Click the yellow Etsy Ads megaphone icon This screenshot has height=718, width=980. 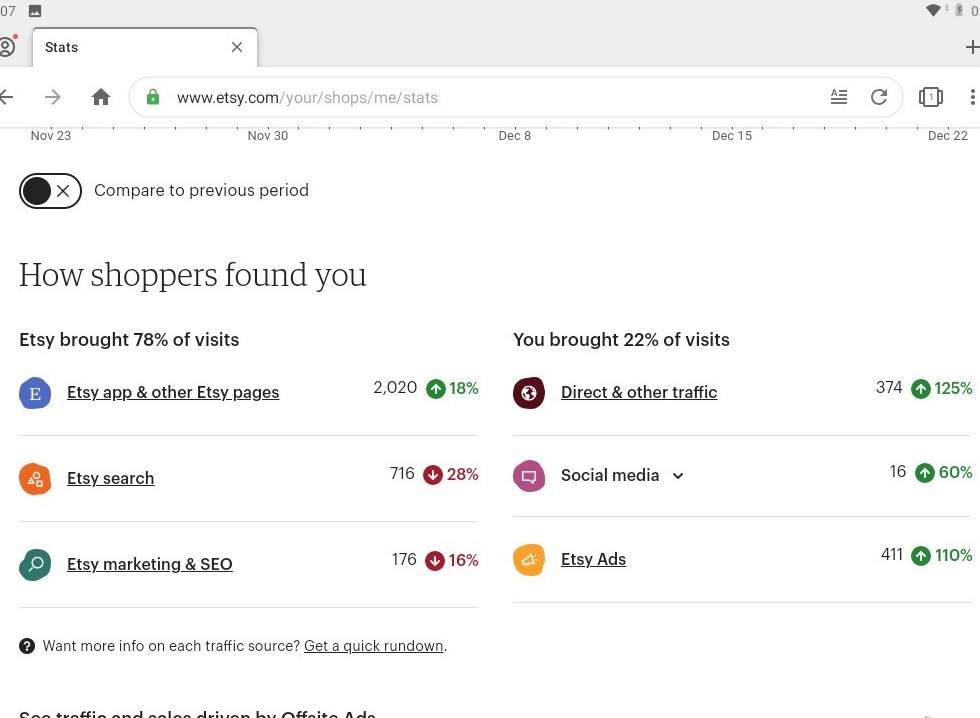click(x=529, y=559)
